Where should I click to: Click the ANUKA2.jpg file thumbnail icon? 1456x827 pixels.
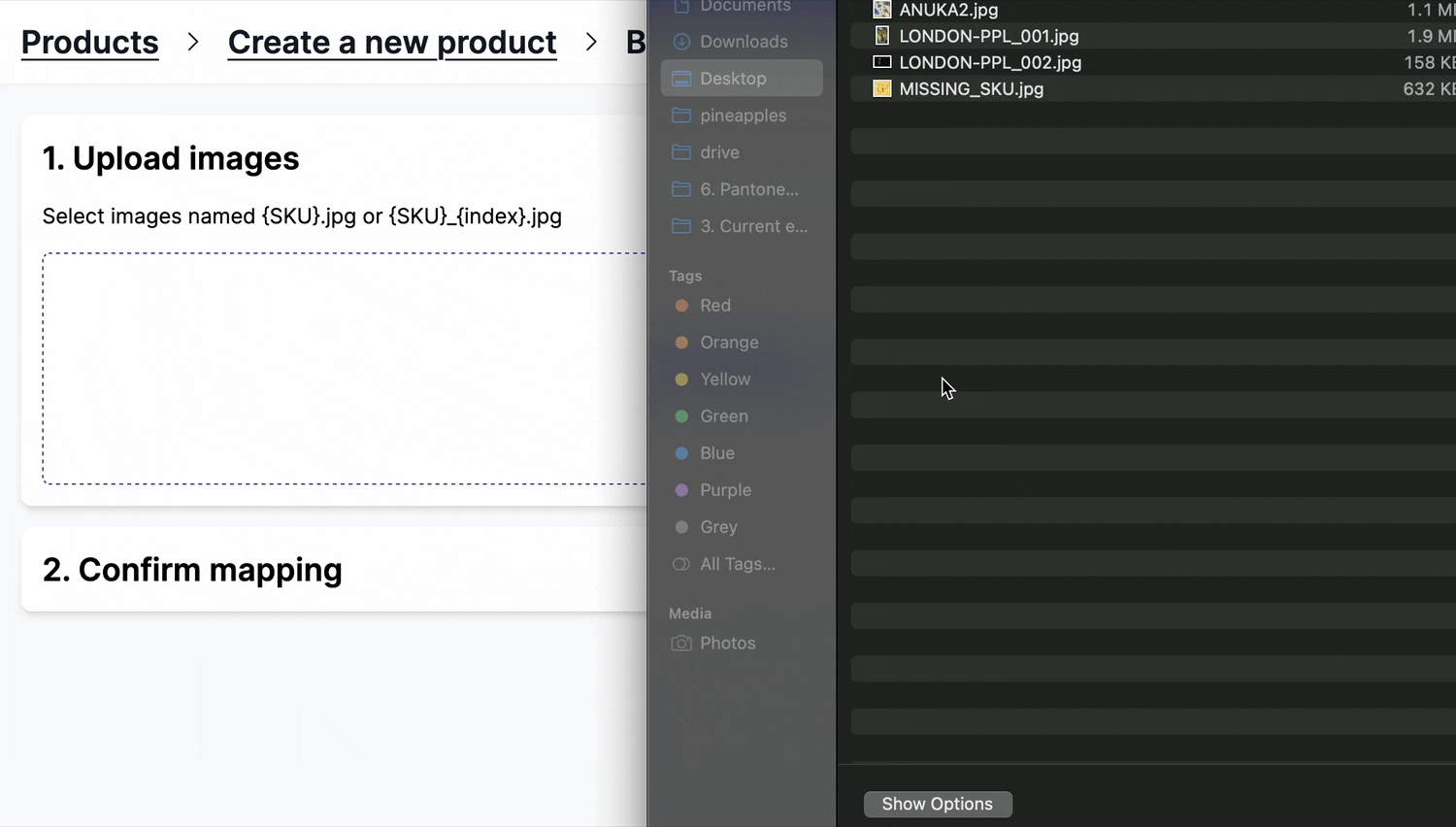[x=882, y=10]
